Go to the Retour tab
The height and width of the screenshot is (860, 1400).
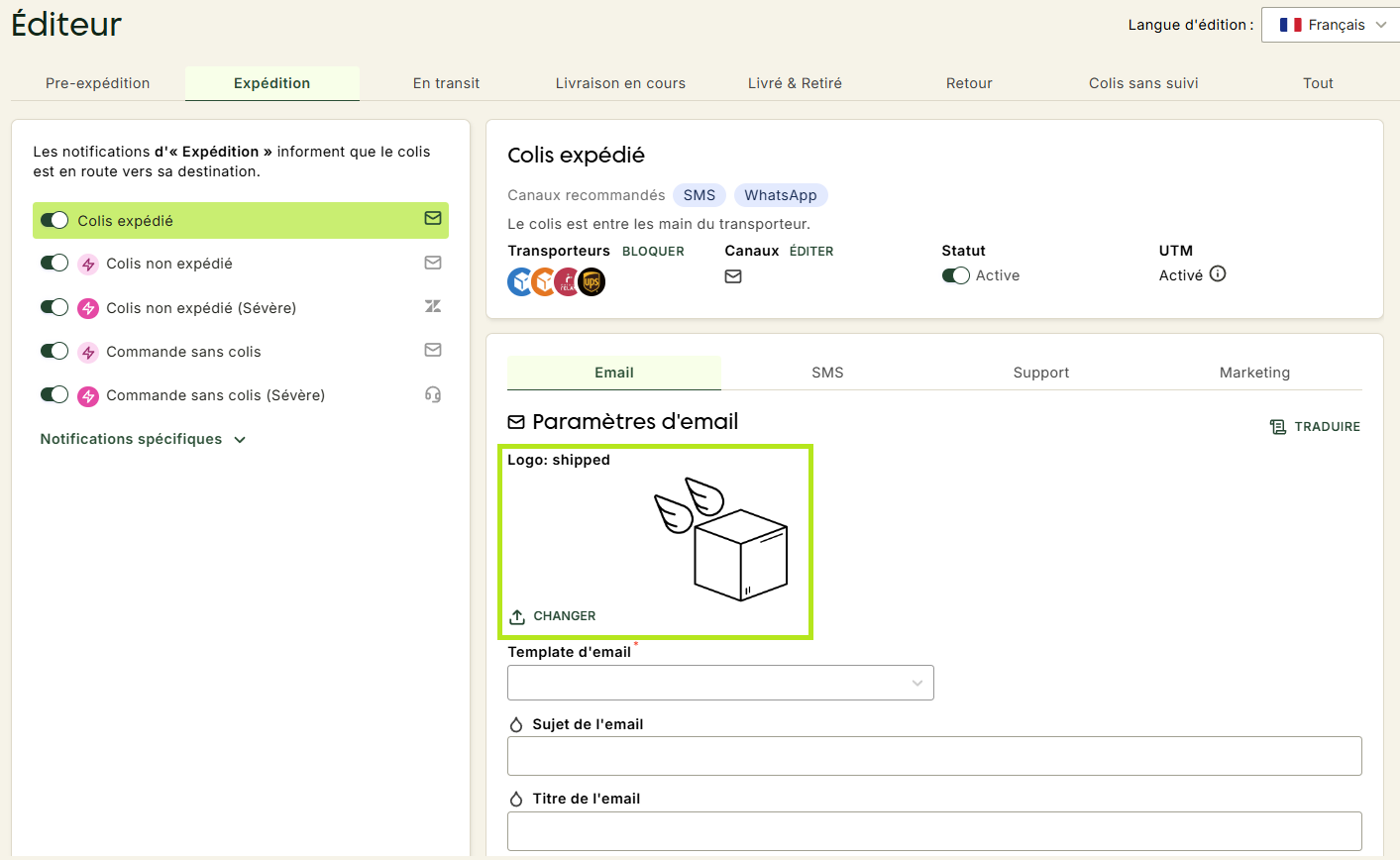click(x=969, y=83)
